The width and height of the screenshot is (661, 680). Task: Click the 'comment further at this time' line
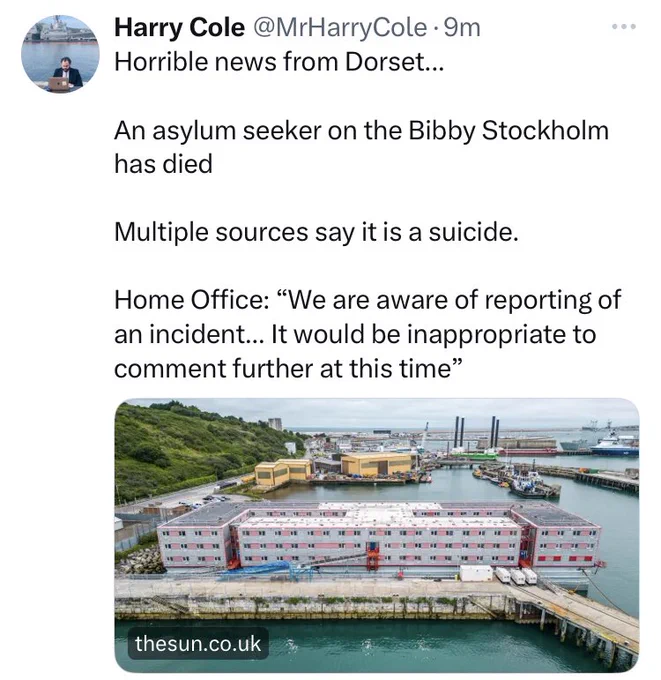coord(283,369)
